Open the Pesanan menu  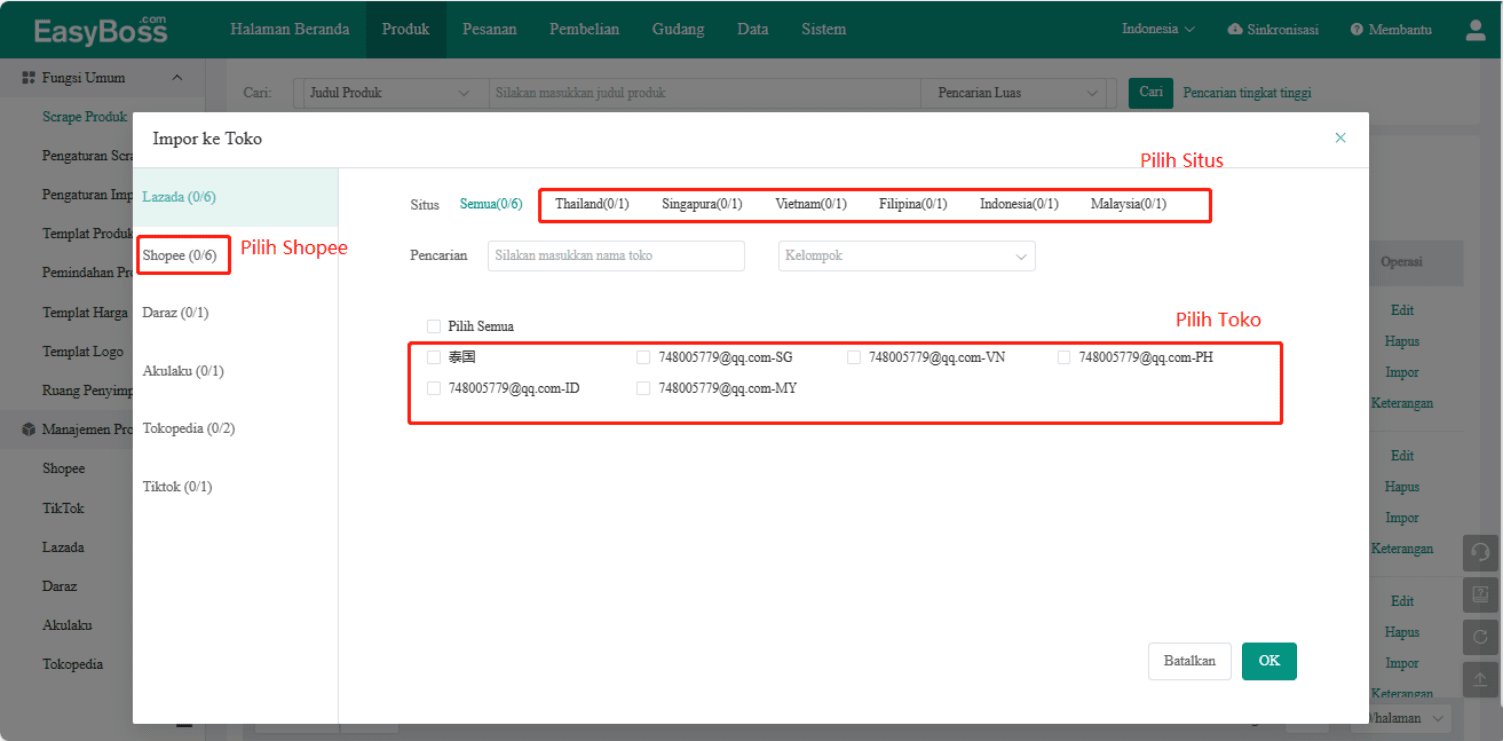[x=490, y=30]
